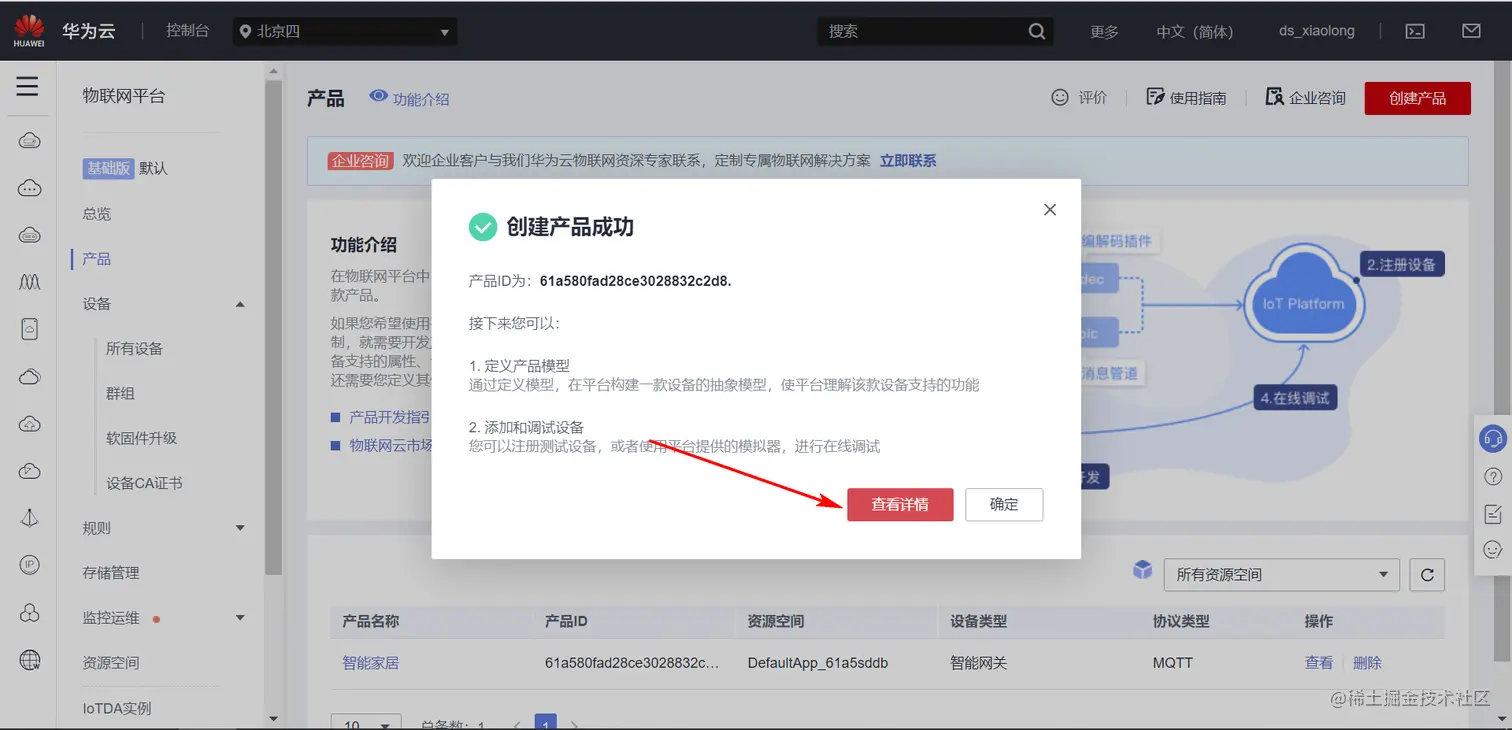Screen dimensions: 1512x730
Task: Open 设备CA证书 in the side menu
Action: click(144, 483)
